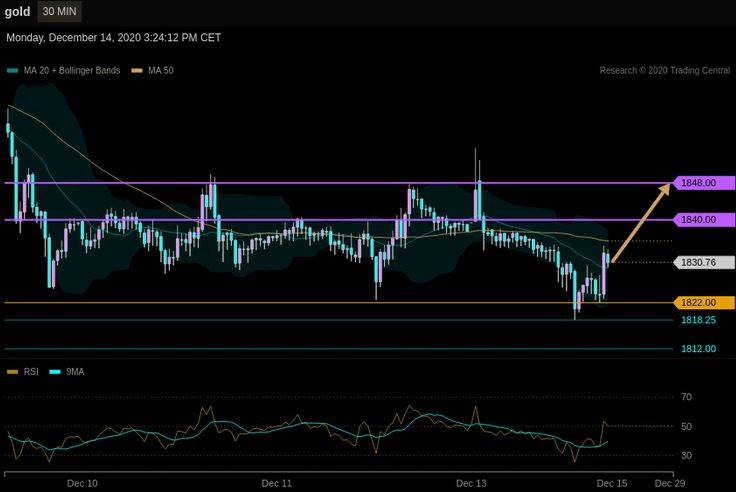The width and height of the screenshot is (736, 492).
Task: Click the MA 20 + Bollinger Bands label
Action: coord(72,70)
